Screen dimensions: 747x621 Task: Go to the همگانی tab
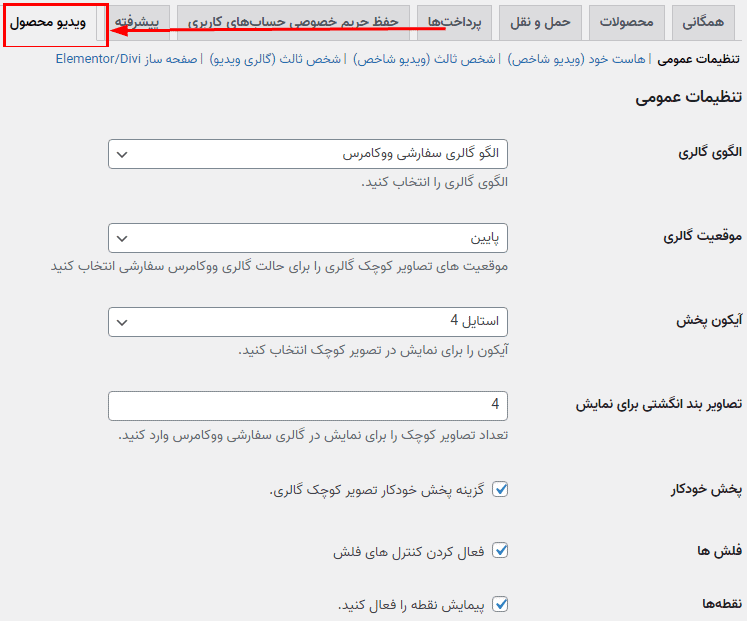click(703, 22)
